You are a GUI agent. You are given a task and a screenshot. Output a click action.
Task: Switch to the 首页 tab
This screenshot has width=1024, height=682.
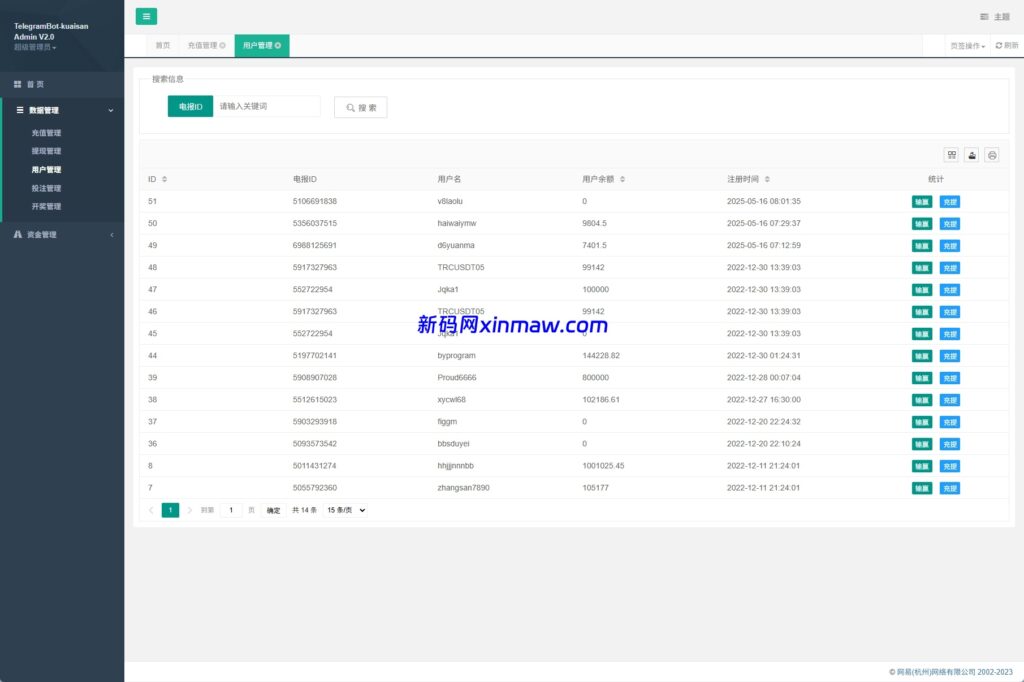tap(161, 45)
